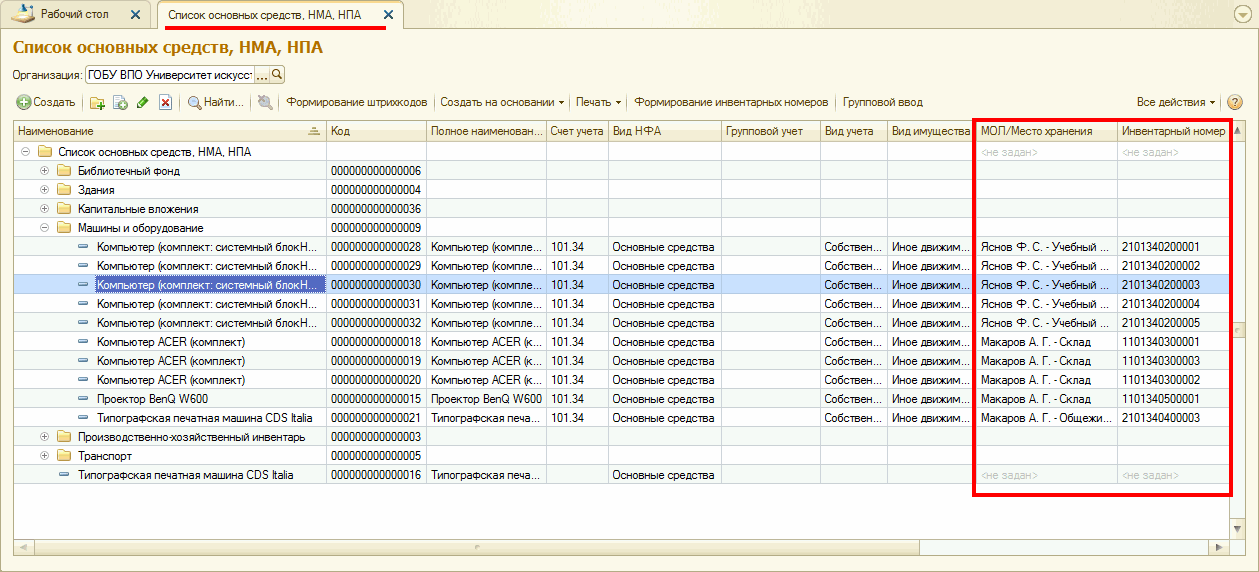Viewport: 1259px width, 572px height.
Task: Click the Организация input field
Action: coord(170,75)
